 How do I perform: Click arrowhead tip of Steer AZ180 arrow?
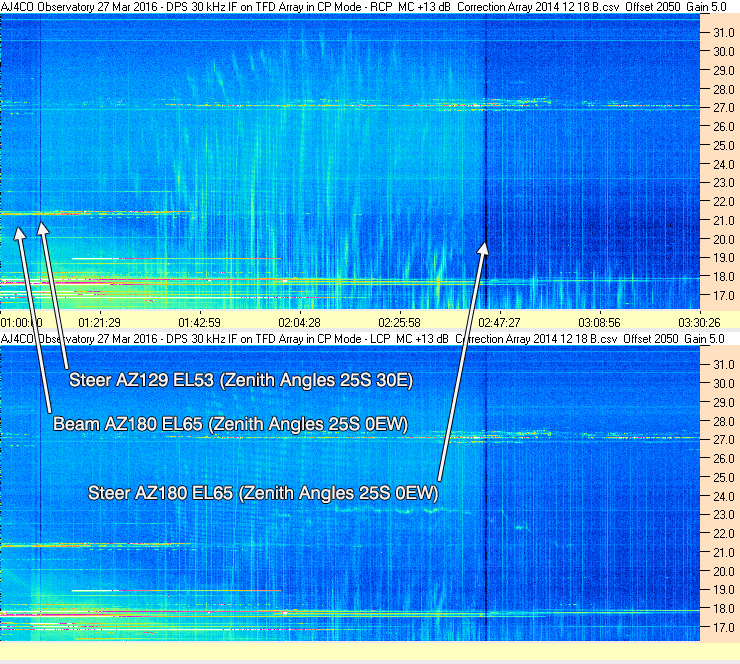click(485, 243)
